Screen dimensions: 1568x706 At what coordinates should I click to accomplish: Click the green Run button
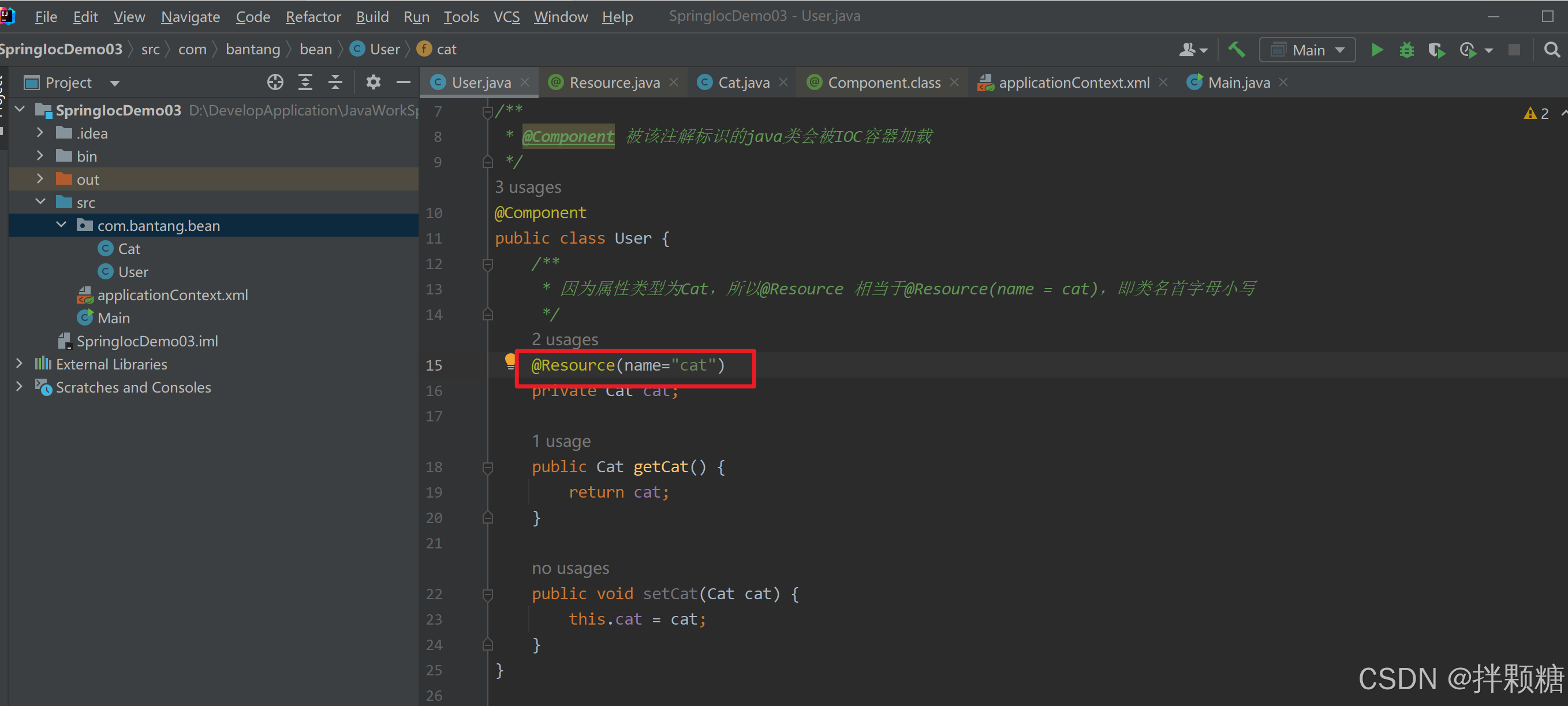point(1377,50)
